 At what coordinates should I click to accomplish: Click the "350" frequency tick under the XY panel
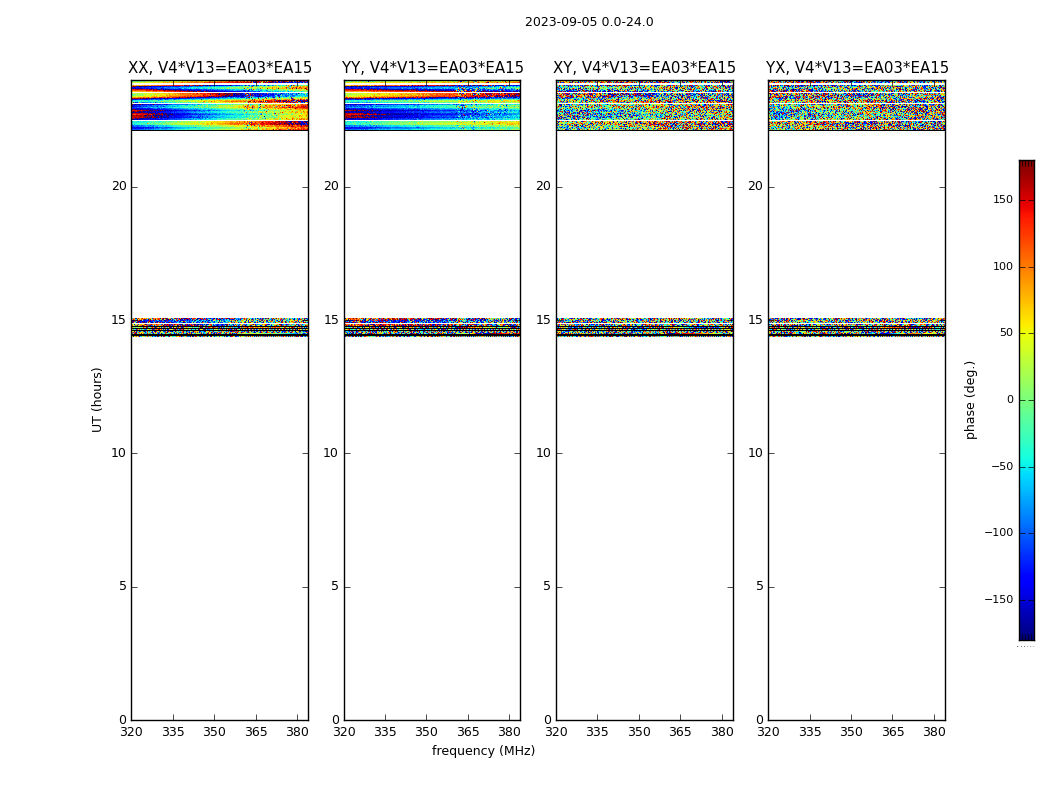click(639, 732)
